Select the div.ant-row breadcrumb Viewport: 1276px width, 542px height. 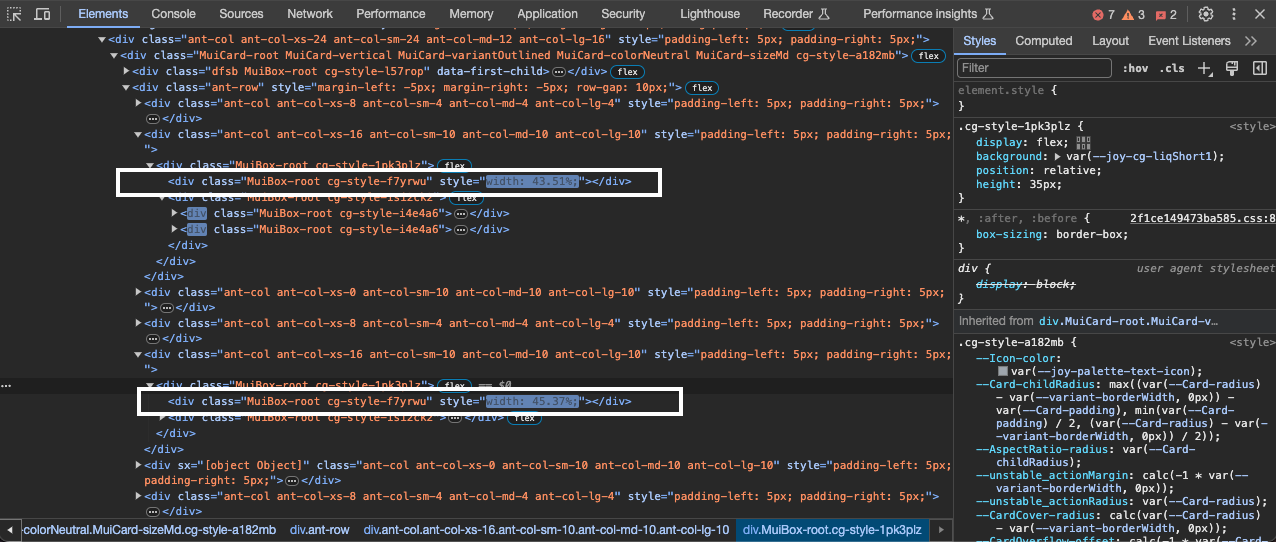pyautogui.click(x=320, y=530)
